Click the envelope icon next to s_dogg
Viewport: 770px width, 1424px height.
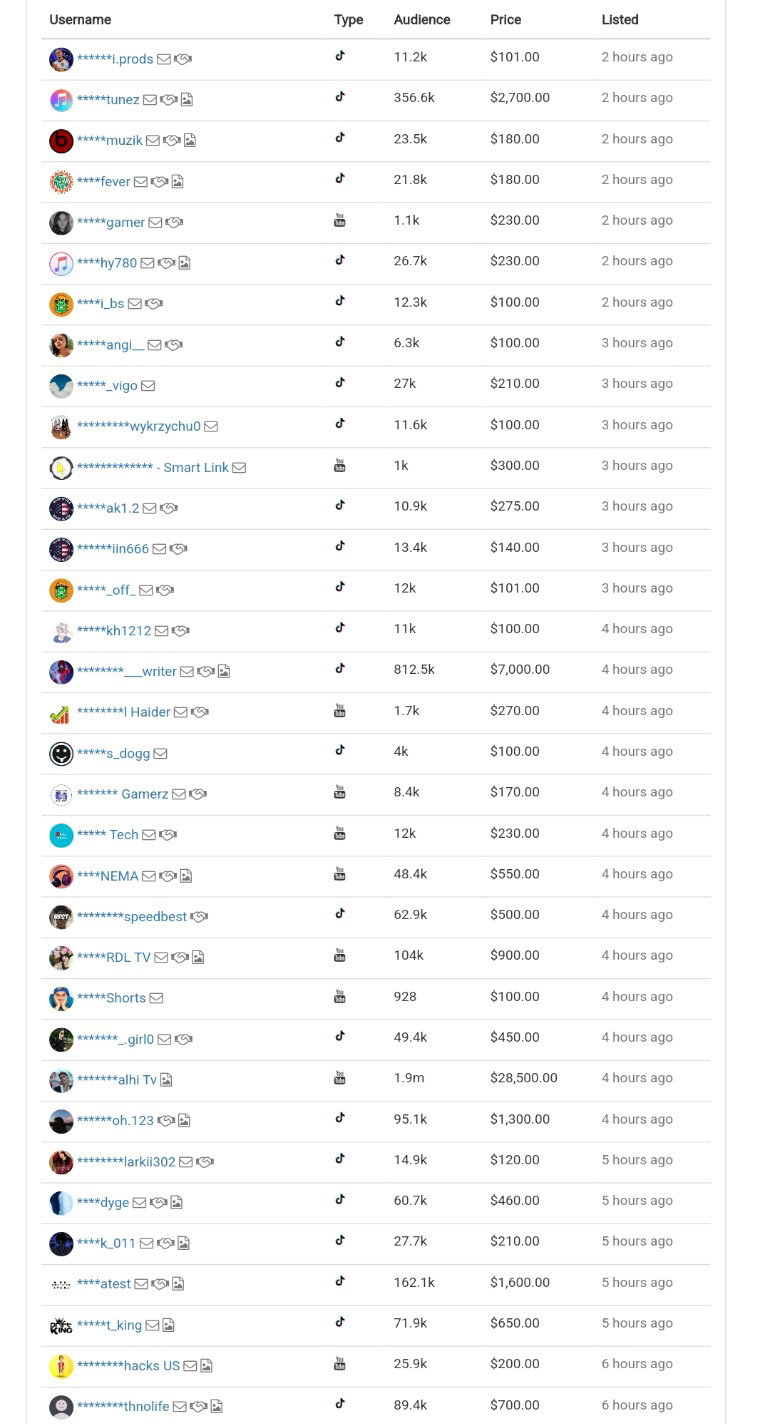coord(160,753)
